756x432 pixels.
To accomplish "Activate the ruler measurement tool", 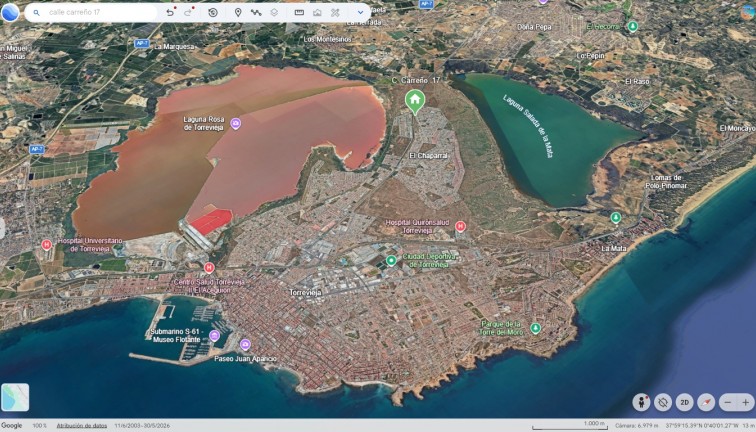I will tap(299, 13).
